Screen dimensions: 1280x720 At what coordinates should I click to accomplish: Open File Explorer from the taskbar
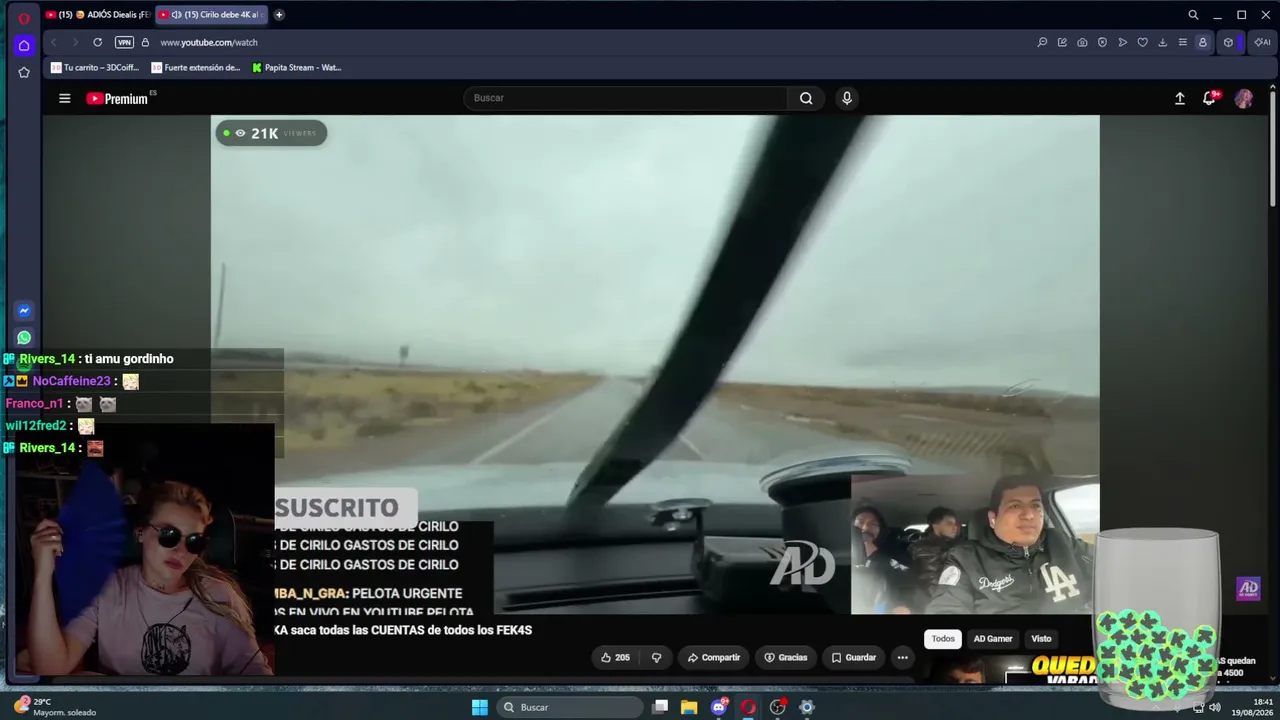tap(689, 707)
